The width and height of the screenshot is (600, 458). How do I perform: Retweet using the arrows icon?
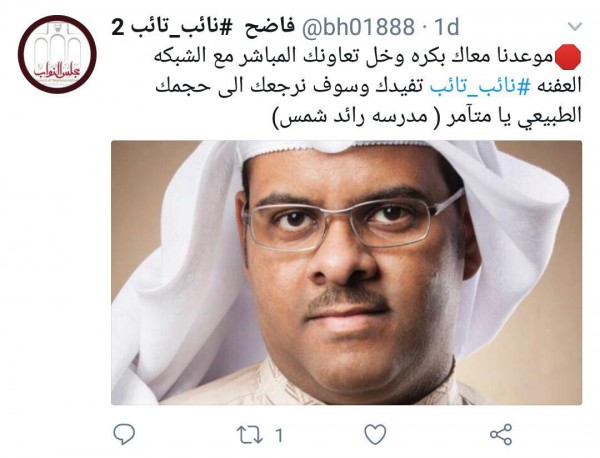pyautogui.click(x=249, y=435)
